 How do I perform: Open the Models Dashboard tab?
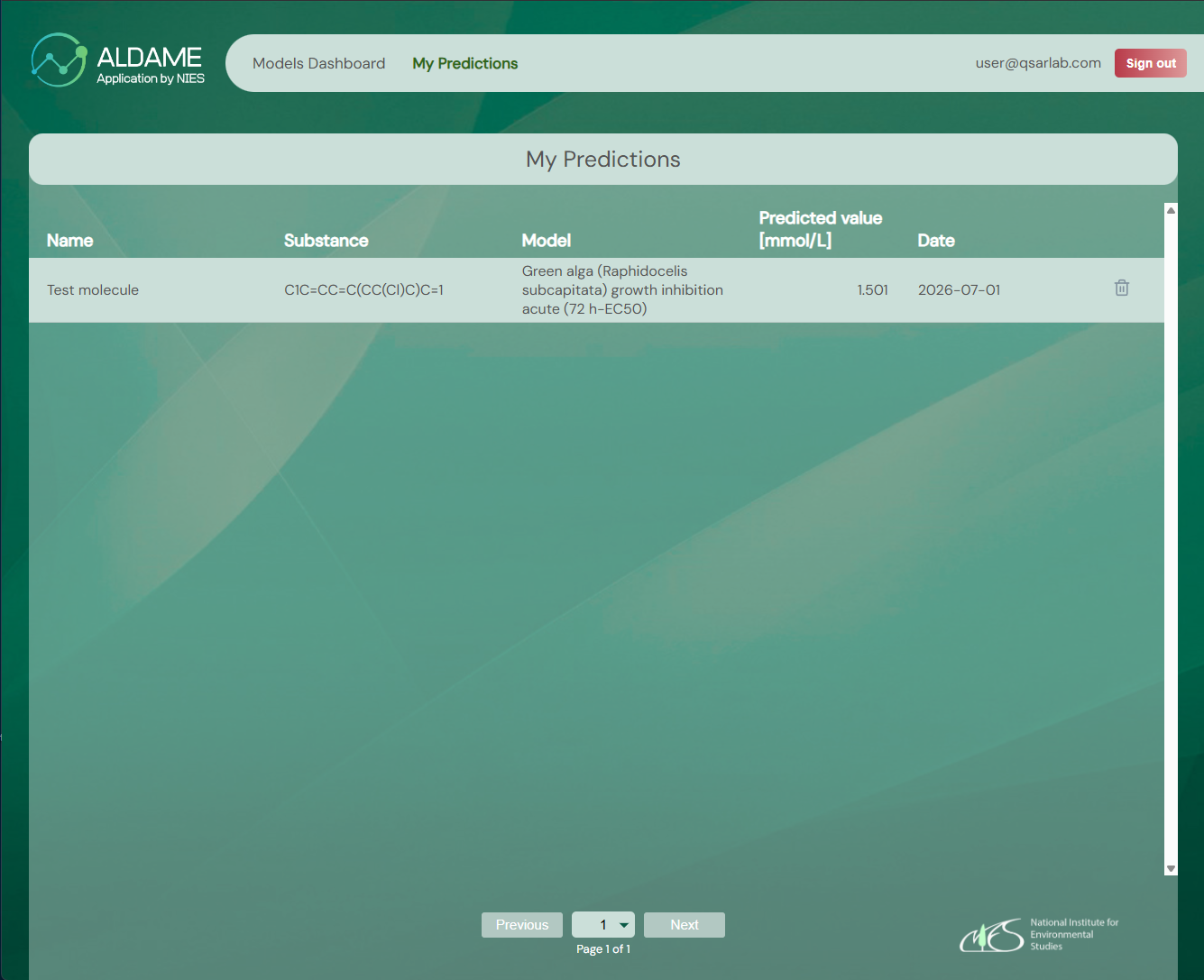318,63
